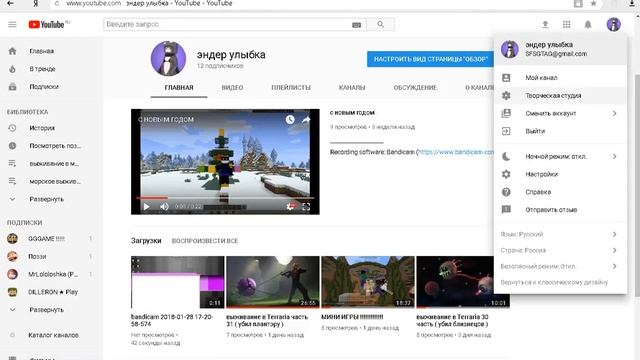
Task: Open Безопасный режим: Откл. setting
Action: [x=559, y=266]
